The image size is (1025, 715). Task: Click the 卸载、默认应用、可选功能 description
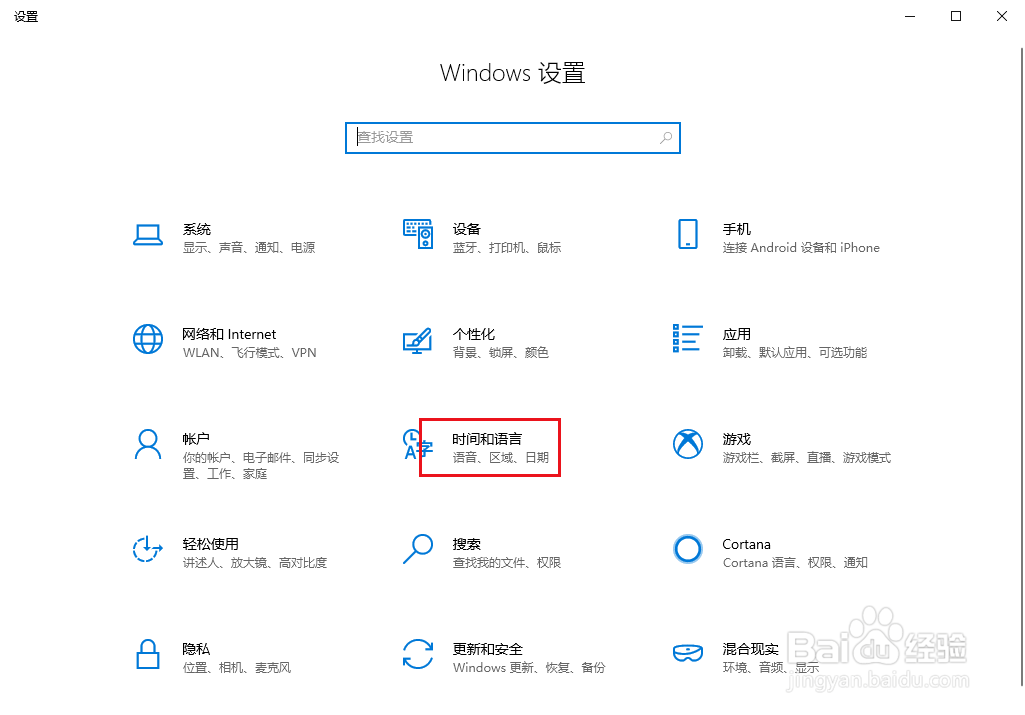(x=795, y=353)
